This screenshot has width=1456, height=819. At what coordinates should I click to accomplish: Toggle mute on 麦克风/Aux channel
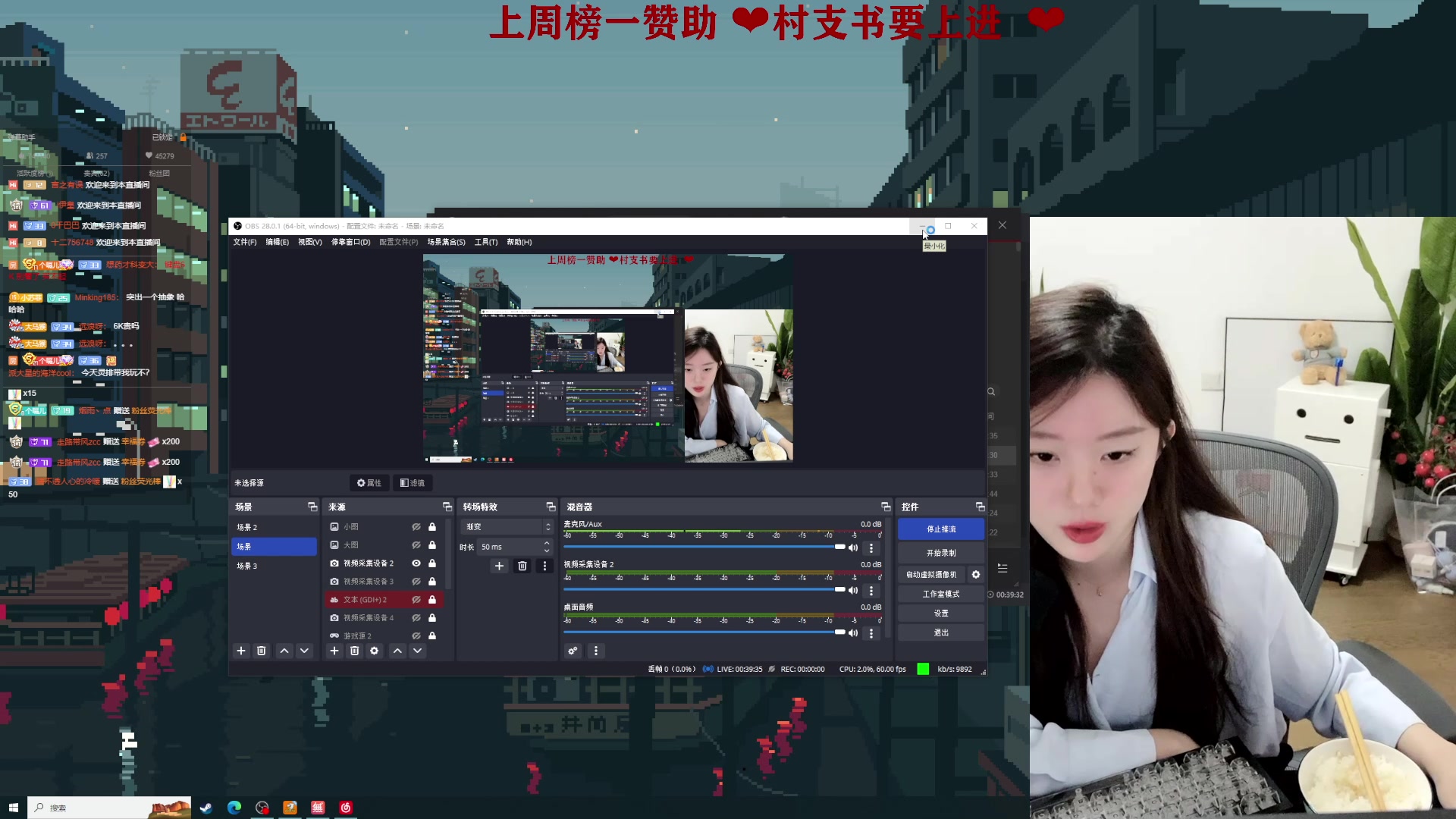(855, 548)
